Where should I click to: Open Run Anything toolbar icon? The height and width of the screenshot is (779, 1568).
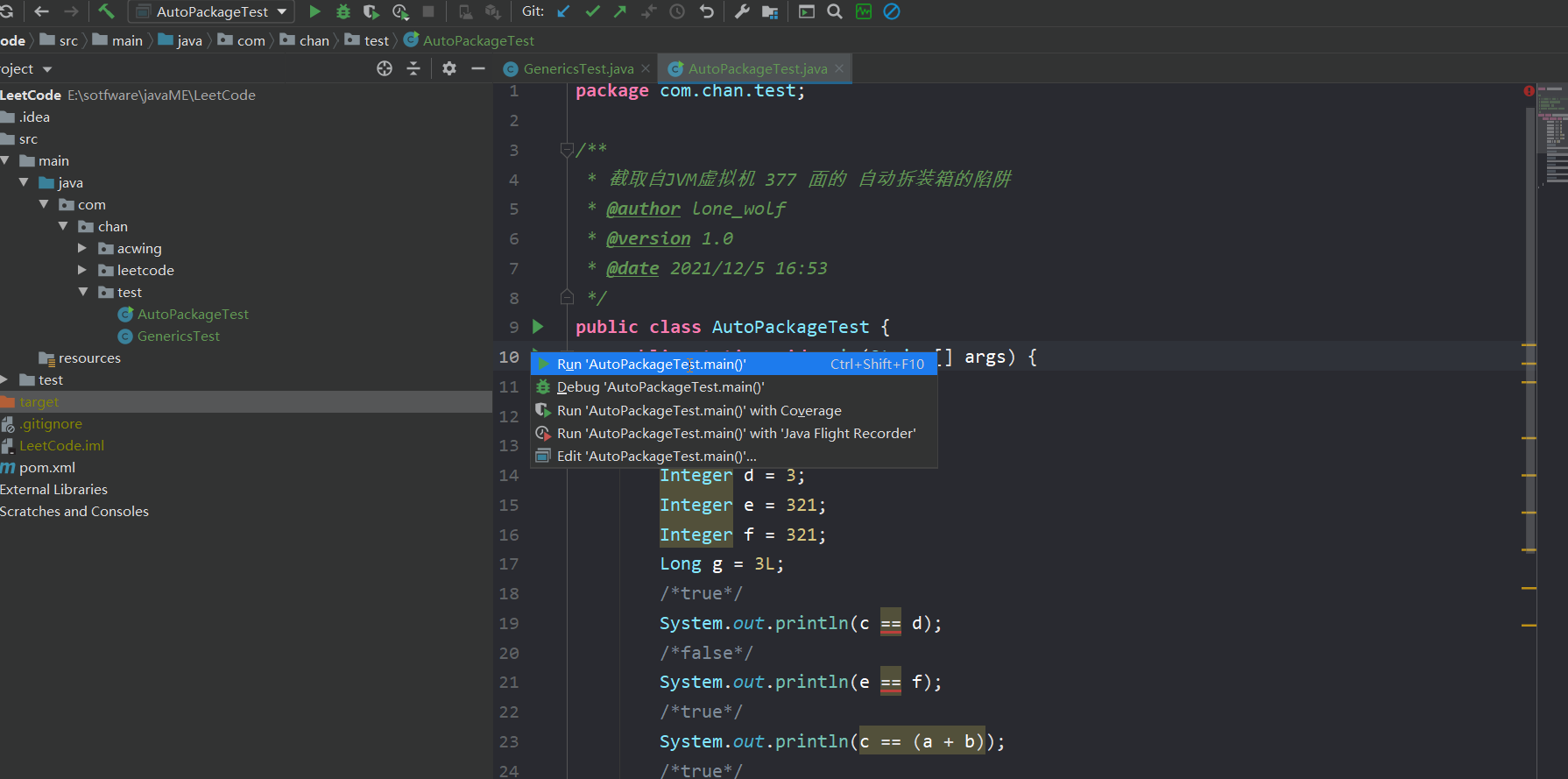[807, 11]
